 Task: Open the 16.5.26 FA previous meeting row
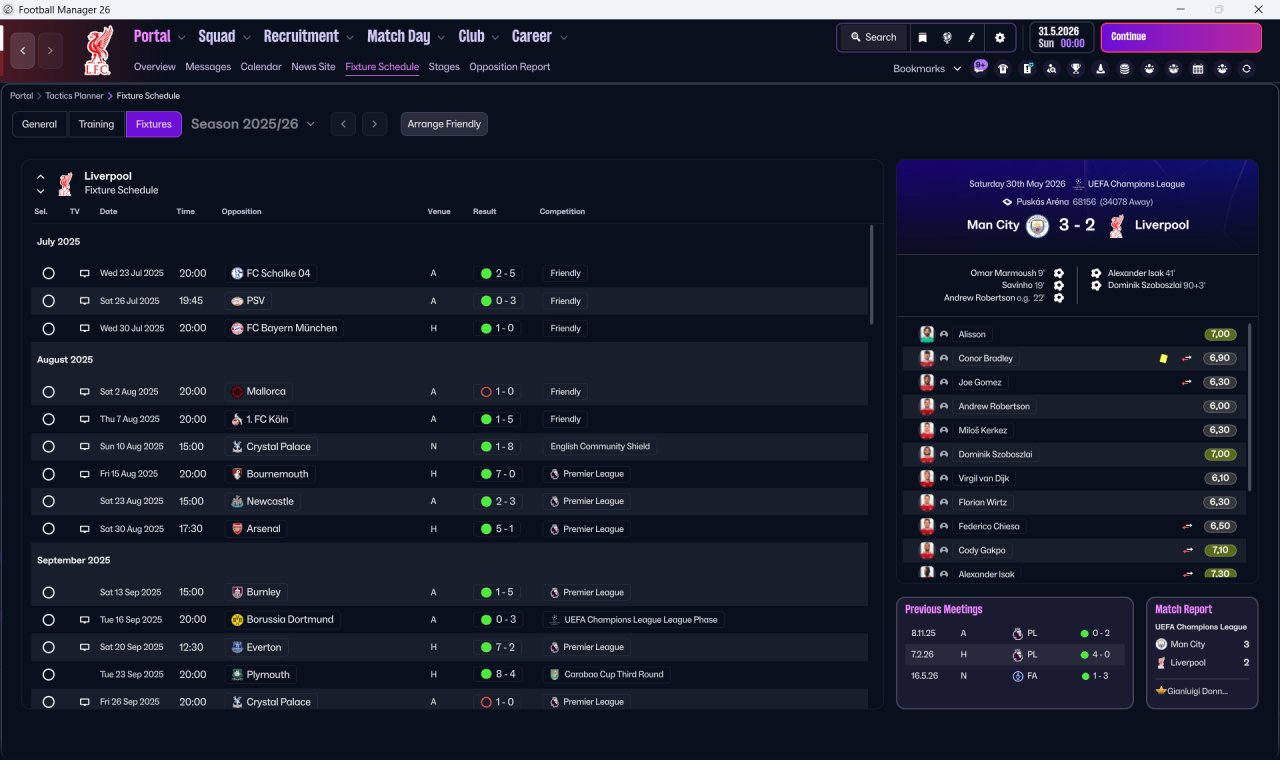[1015, 676]
